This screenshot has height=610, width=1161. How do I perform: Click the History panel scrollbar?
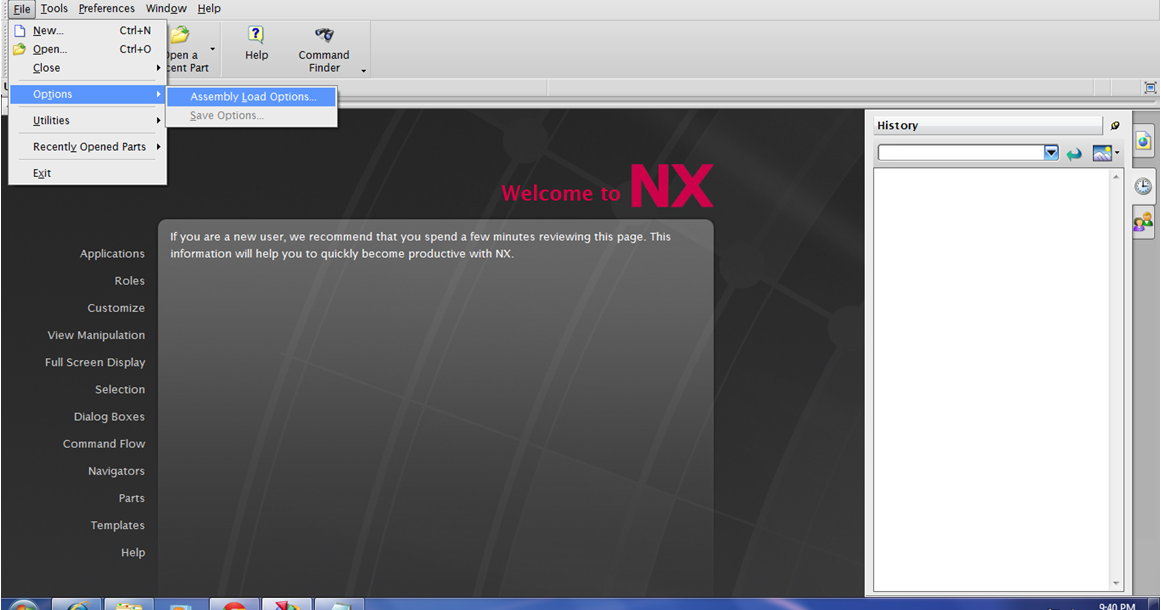click(x=1115, y=380)
